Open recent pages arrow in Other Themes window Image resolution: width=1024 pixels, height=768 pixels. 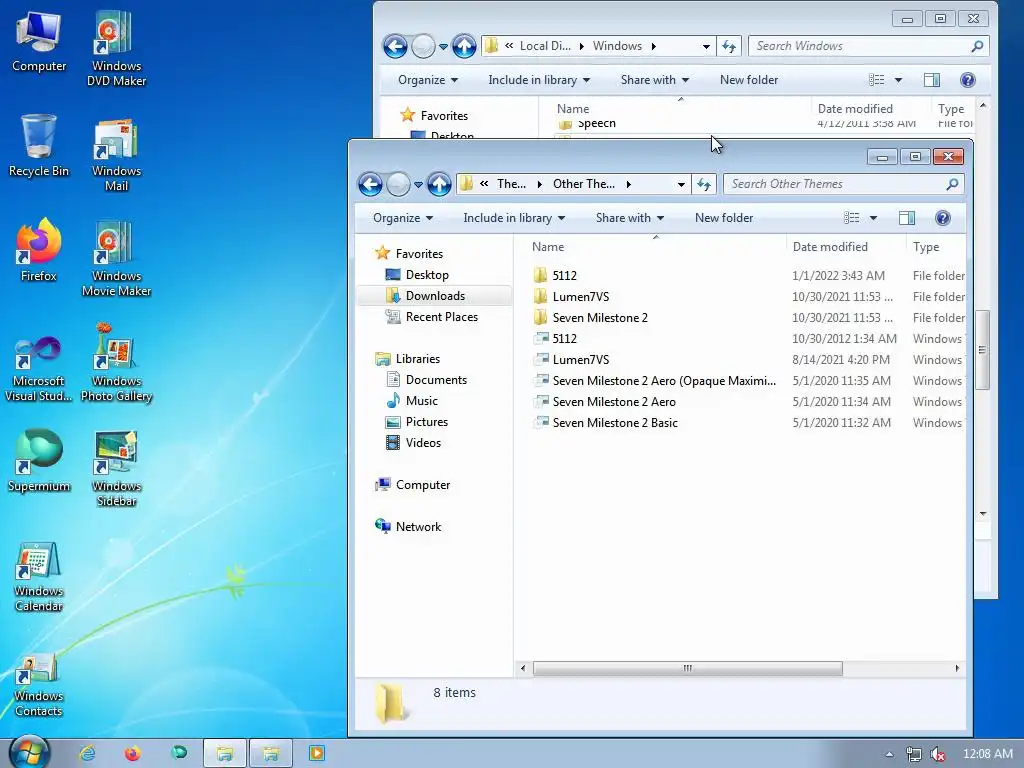(419, 185)
